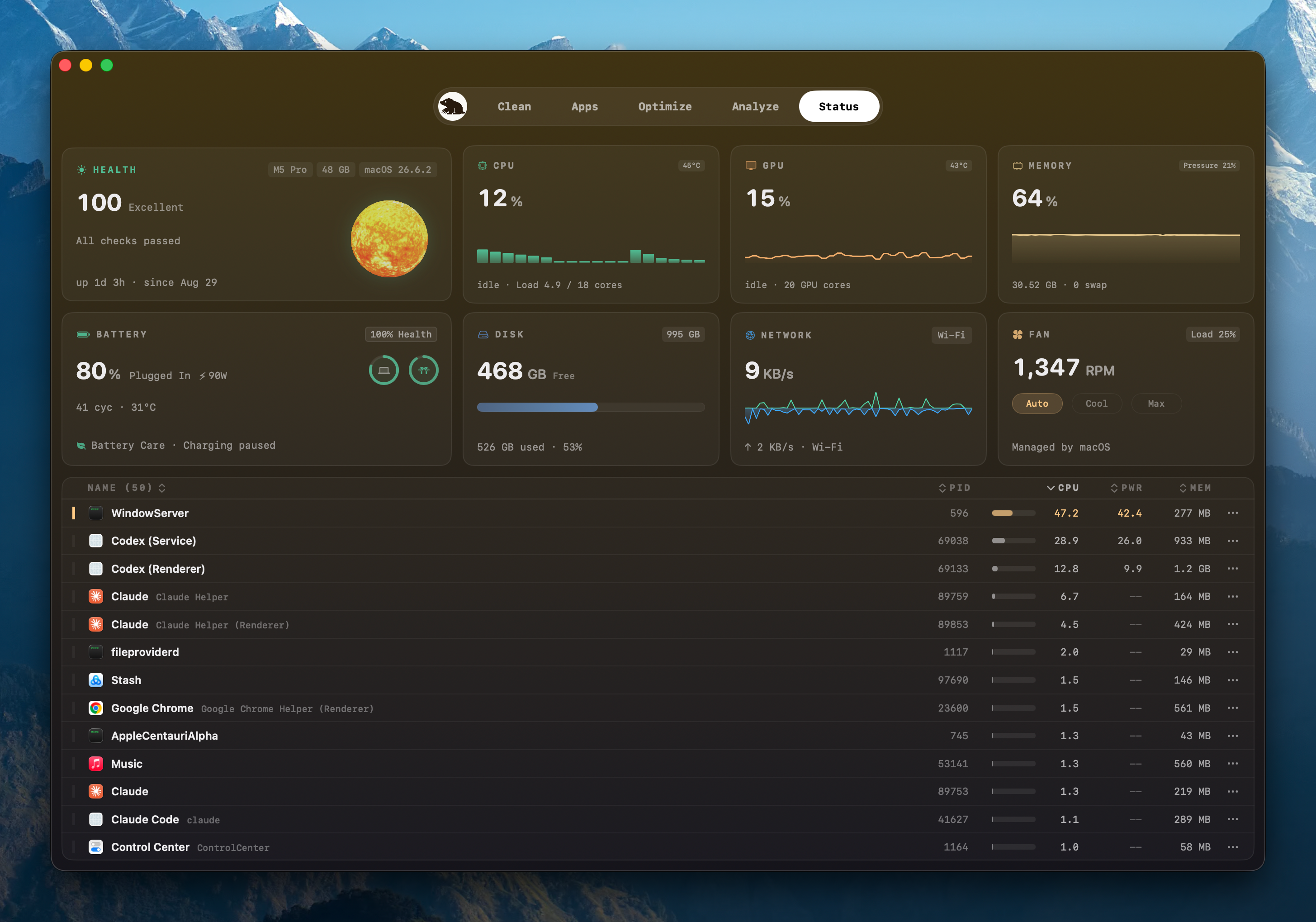Switch fan mode to Max
The height and width of the screenshot is (922, 1316).
pyautogui.click(x=1156, y=404)
